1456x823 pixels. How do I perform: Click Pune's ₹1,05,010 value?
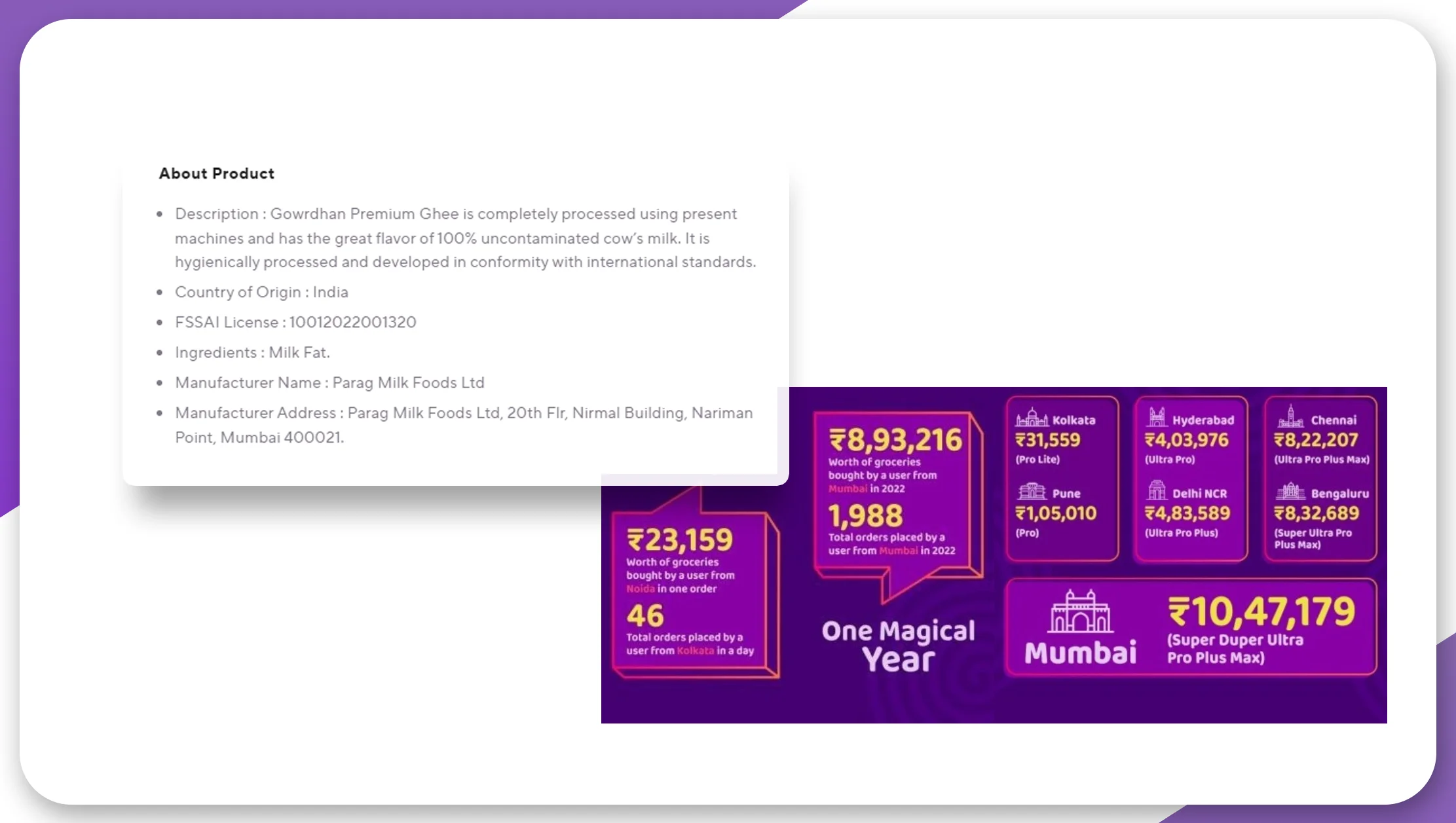(1056, 513)
